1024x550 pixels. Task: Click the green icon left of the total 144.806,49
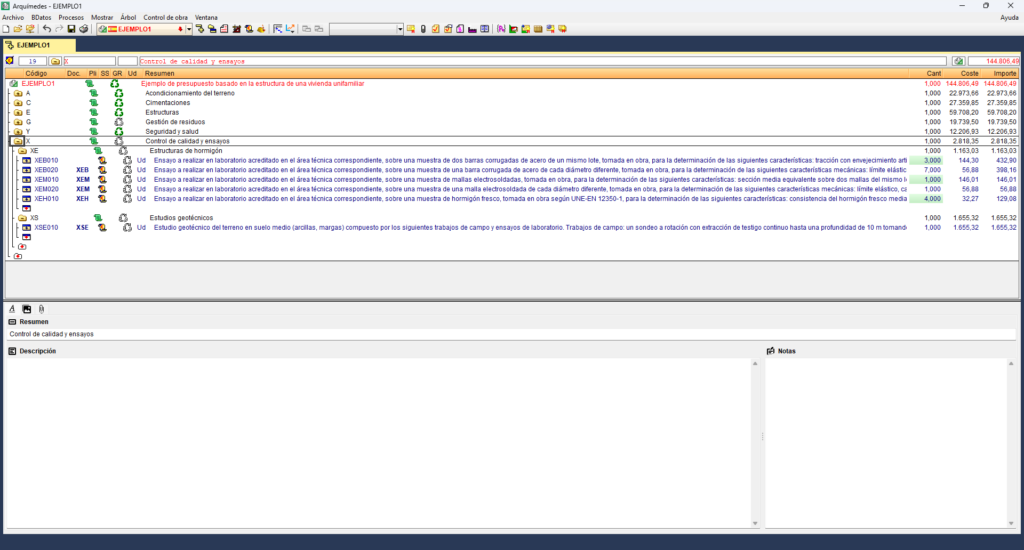(x=958, y=61)
